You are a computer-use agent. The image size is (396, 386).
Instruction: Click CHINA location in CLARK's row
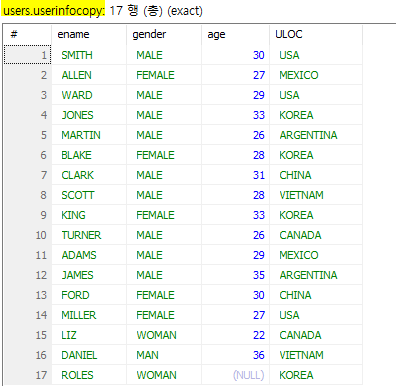(316, 175)
